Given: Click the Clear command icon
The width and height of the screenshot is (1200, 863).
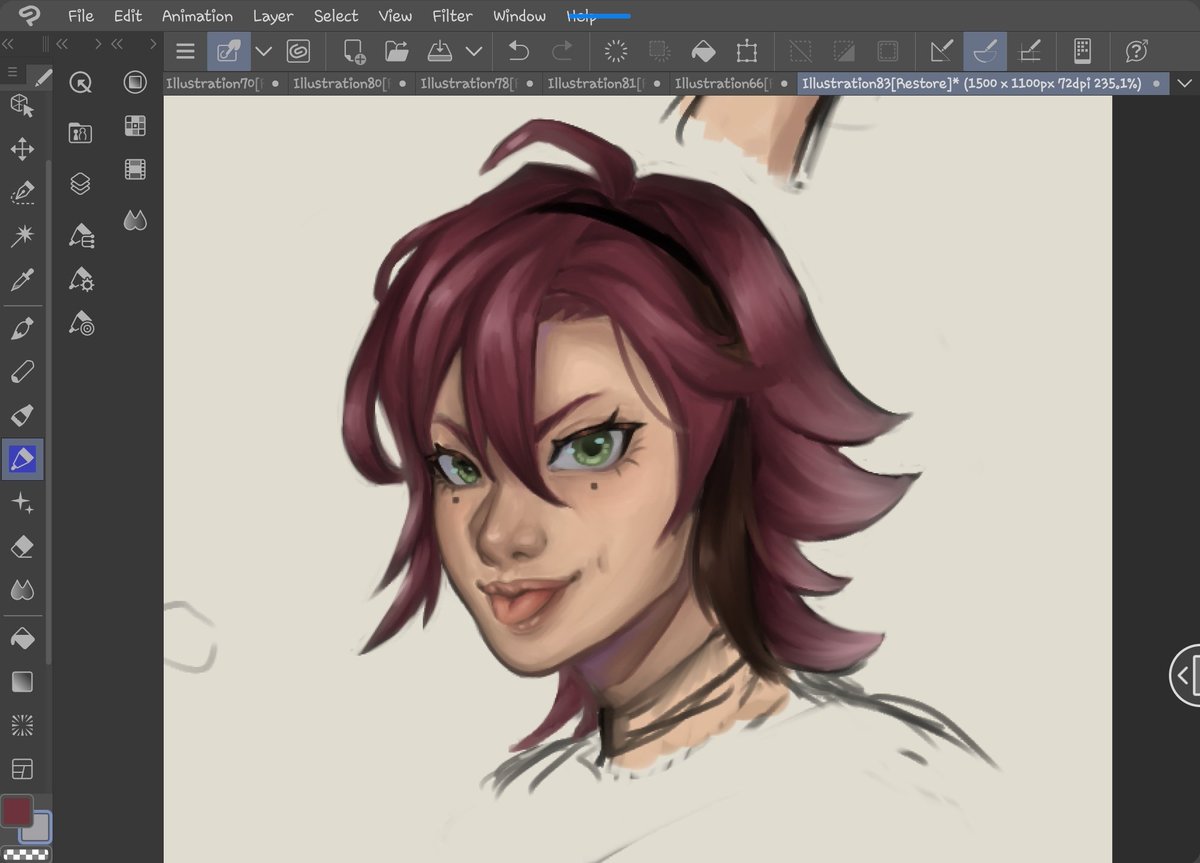Looking at the screenshot, I should pyautogui.click(x=616, y=51).
